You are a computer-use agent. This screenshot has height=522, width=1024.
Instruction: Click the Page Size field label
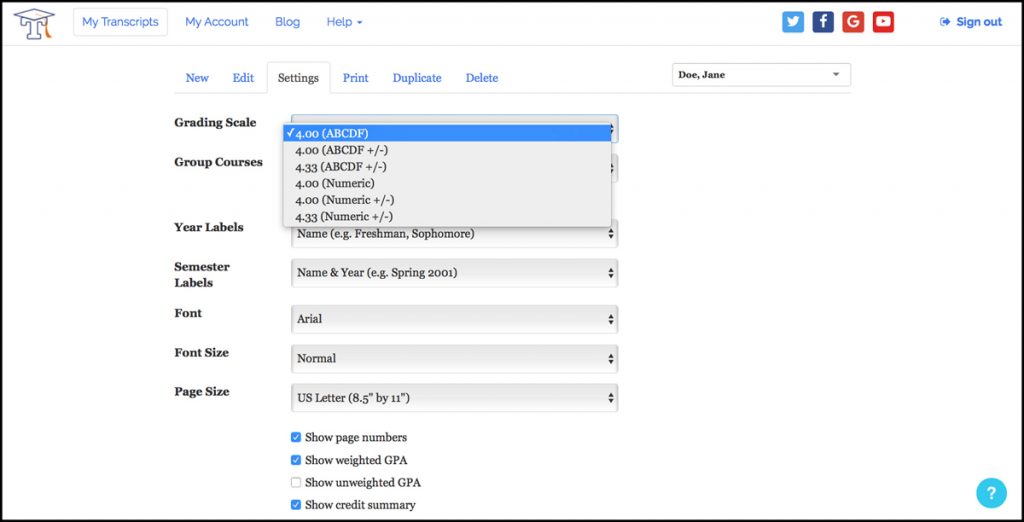point(201,392)
